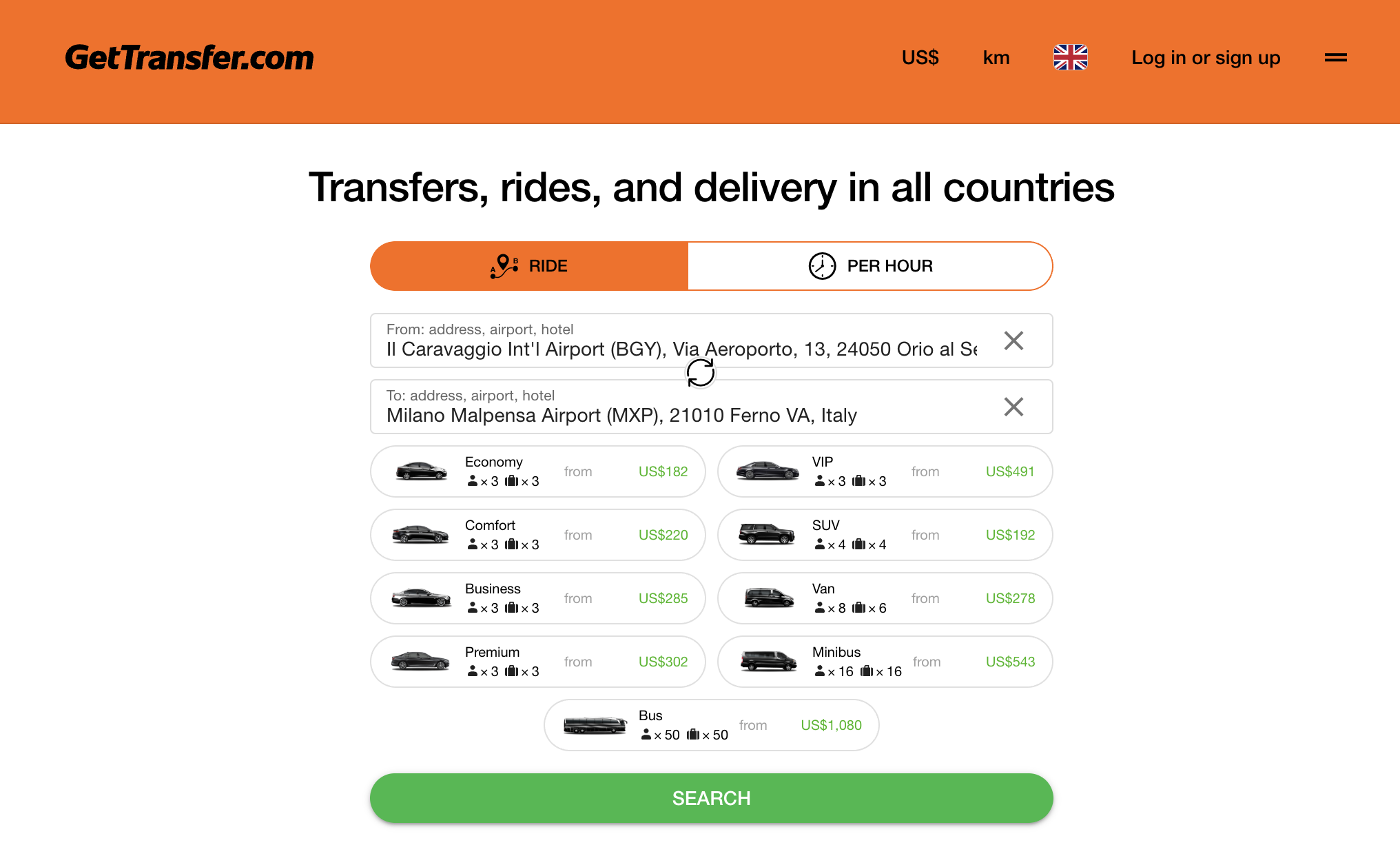Clear the From address field
The height and width of the screenshot is (856, 1400).
point(1013,340)
